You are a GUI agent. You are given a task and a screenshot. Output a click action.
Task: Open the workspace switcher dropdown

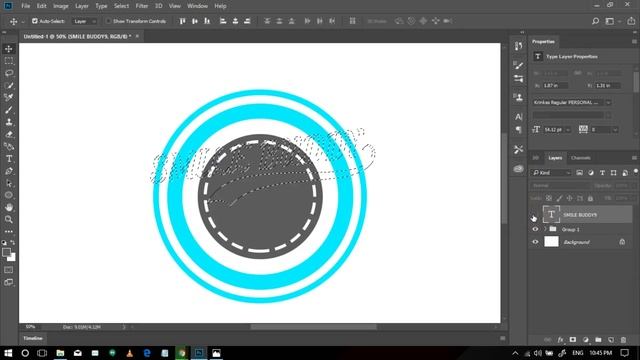(x=612, y=21)
